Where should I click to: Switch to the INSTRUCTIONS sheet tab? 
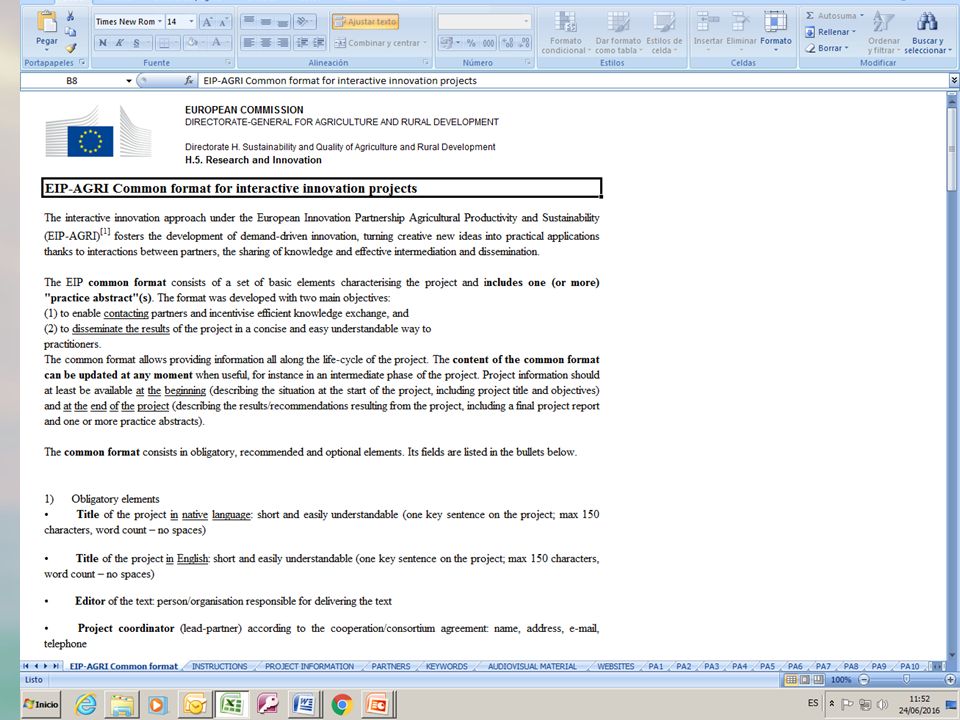tap(219, 666)
